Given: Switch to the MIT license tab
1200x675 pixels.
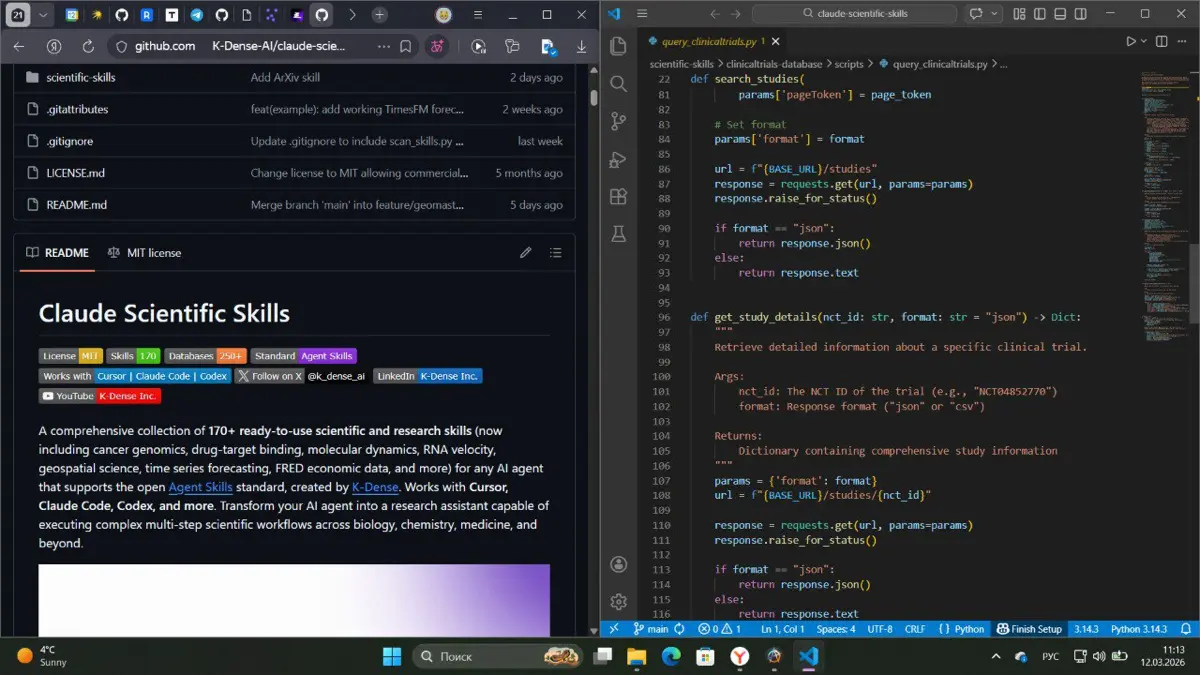Looking at the screenshot, I should (144, 253).
